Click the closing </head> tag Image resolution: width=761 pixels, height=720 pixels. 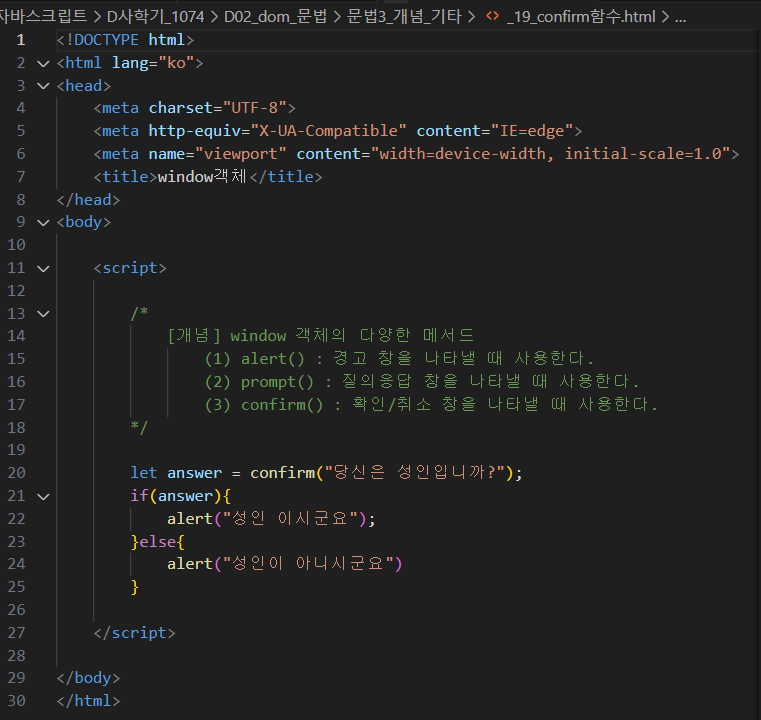pos(88,200)
